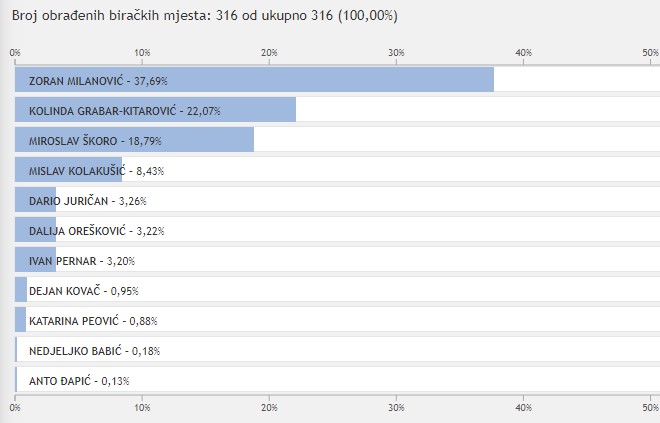Select the 20% label on top axis
The height and width of the screenshot is (423, 660).
(x=269, y=52)
